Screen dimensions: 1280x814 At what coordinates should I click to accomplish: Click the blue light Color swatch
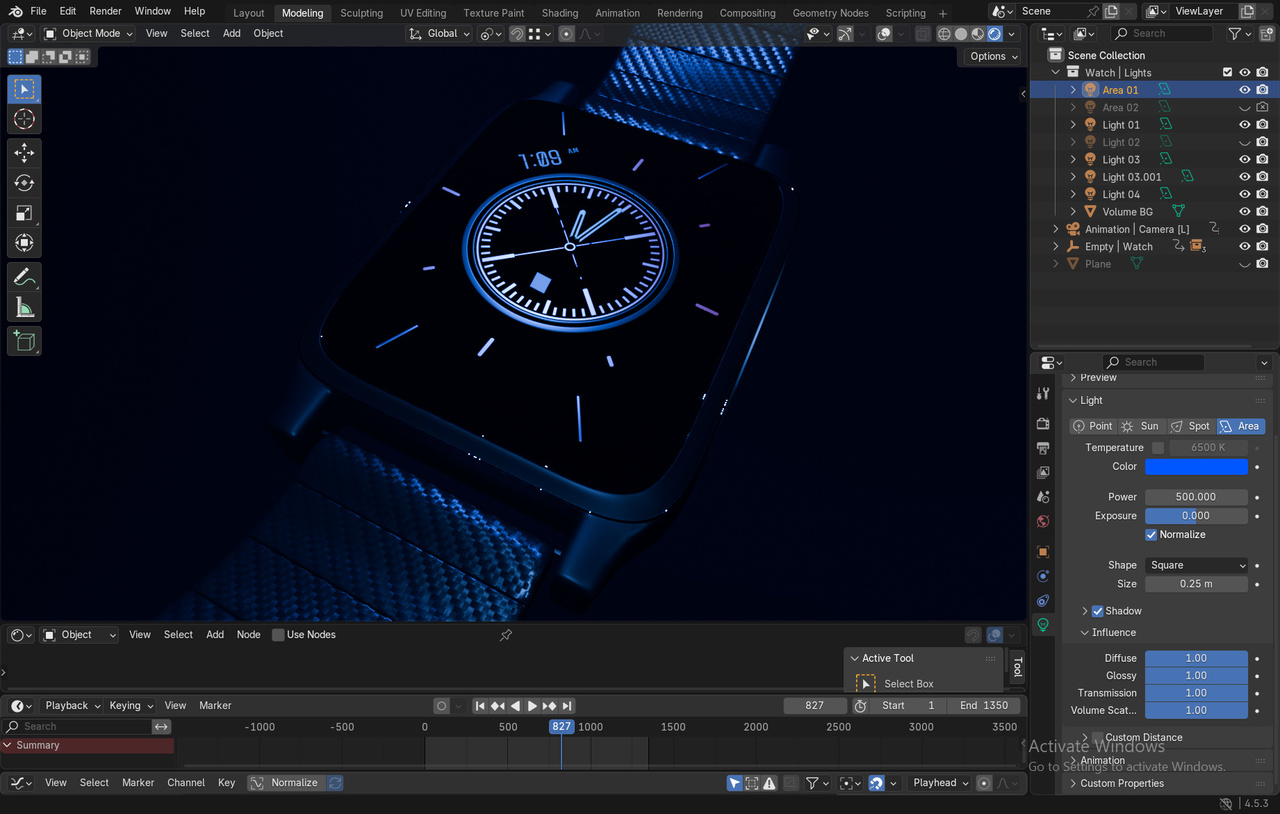tap(1196, 467)
